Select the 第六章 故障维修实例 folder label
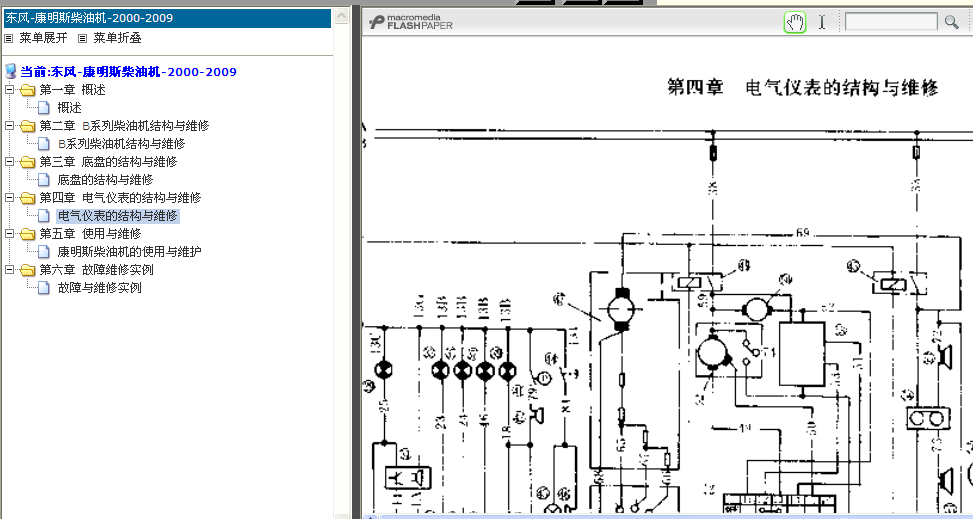The image size is (973, 519). (96, 270)
